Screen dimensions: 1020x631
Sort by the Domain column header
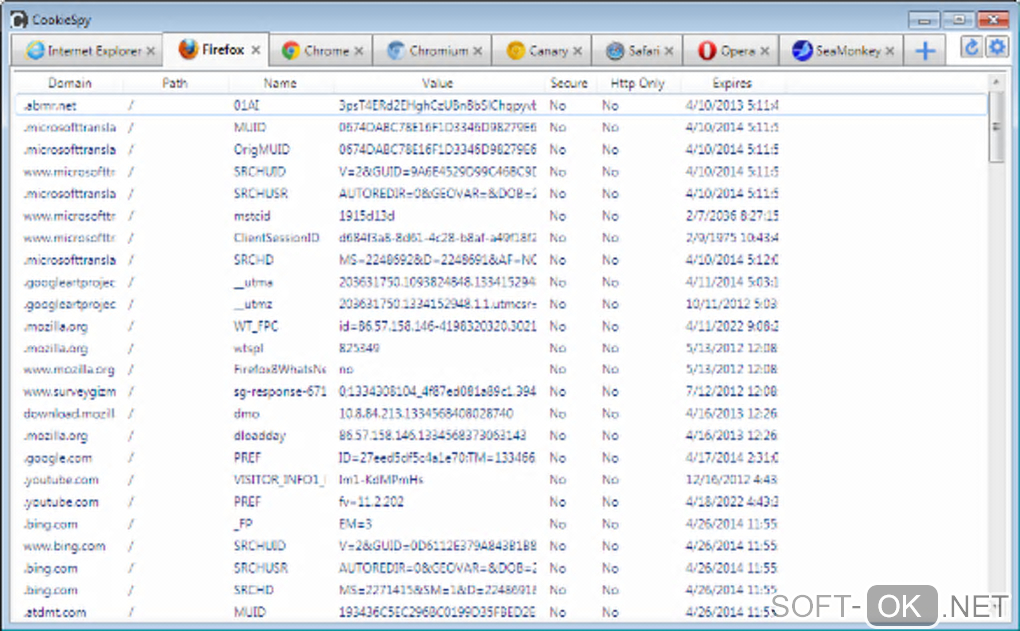tap(70, 83)
